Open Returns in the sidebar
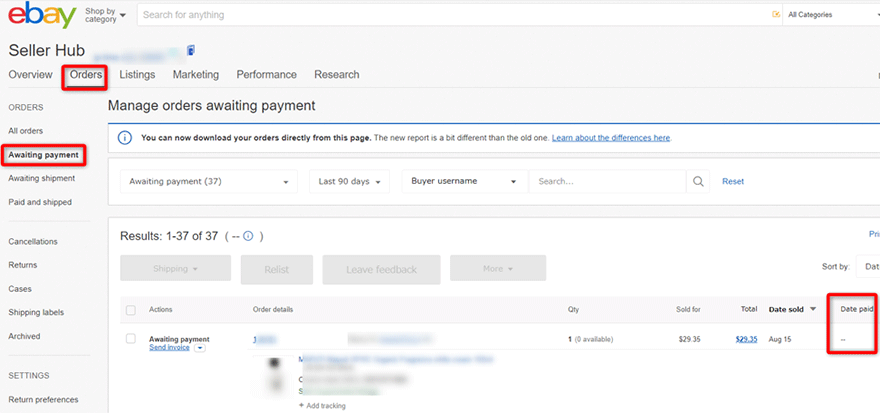The width and height of the screenshot is (880, 413). coord(22,265)
